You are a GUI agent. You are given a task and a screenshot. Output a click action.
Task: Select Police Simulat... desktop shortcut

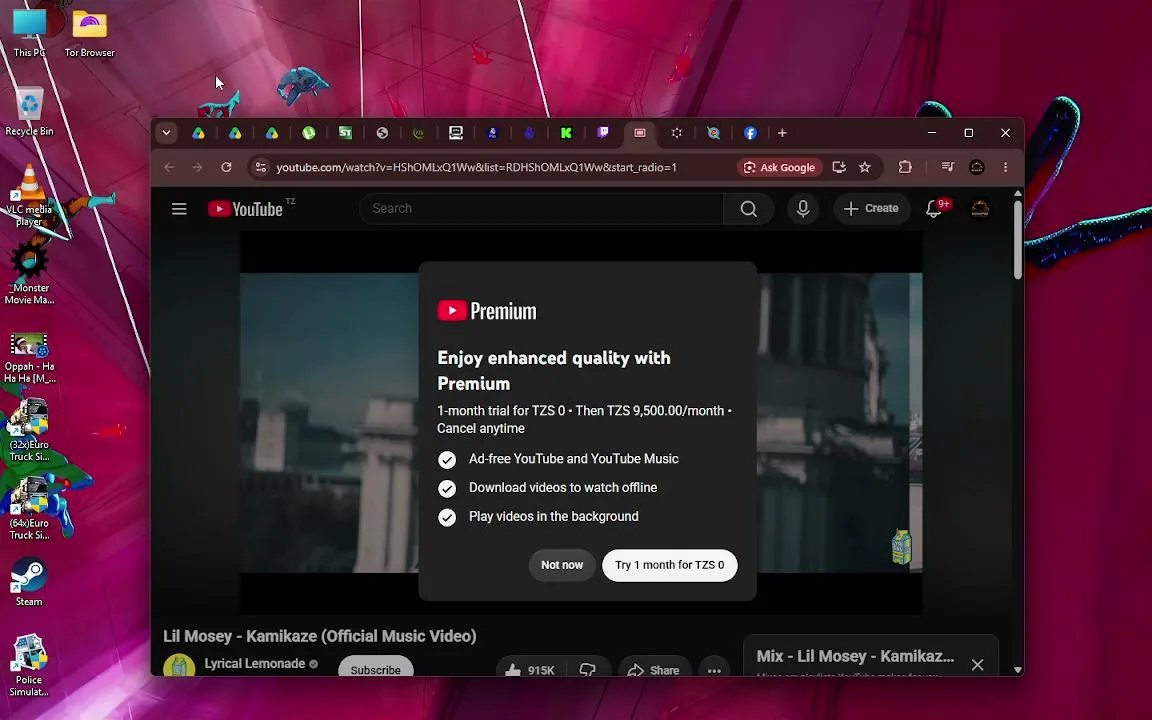29,666
